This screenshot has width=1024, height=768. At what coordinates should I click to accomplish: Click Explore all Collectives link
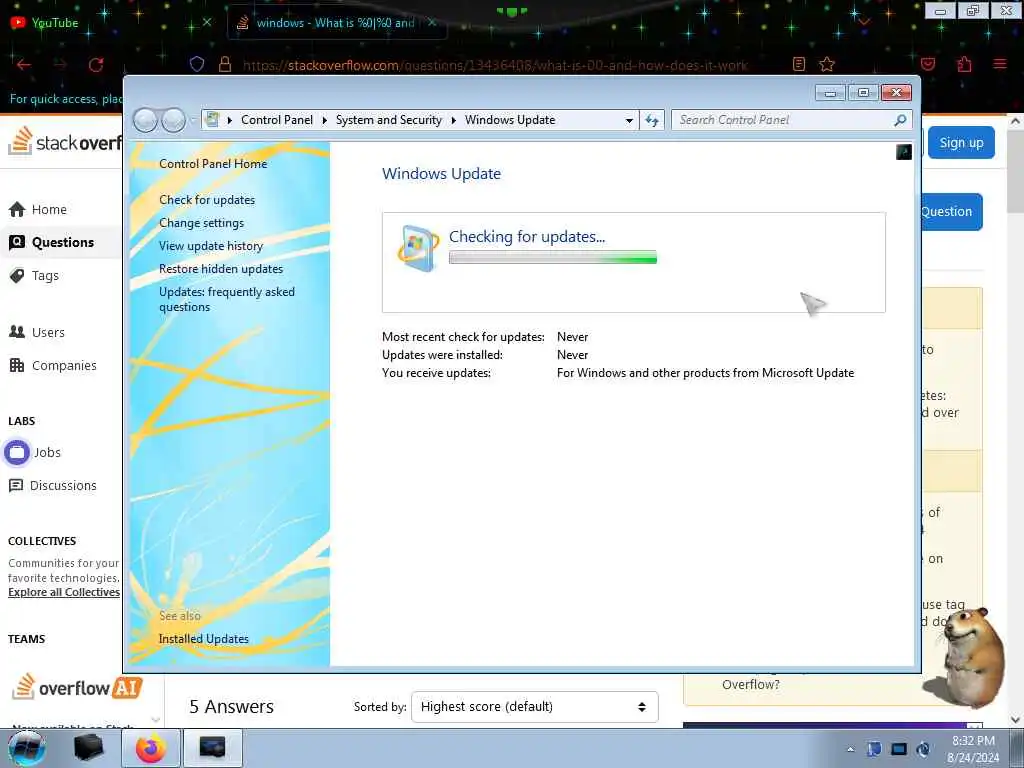click(64, 592)
